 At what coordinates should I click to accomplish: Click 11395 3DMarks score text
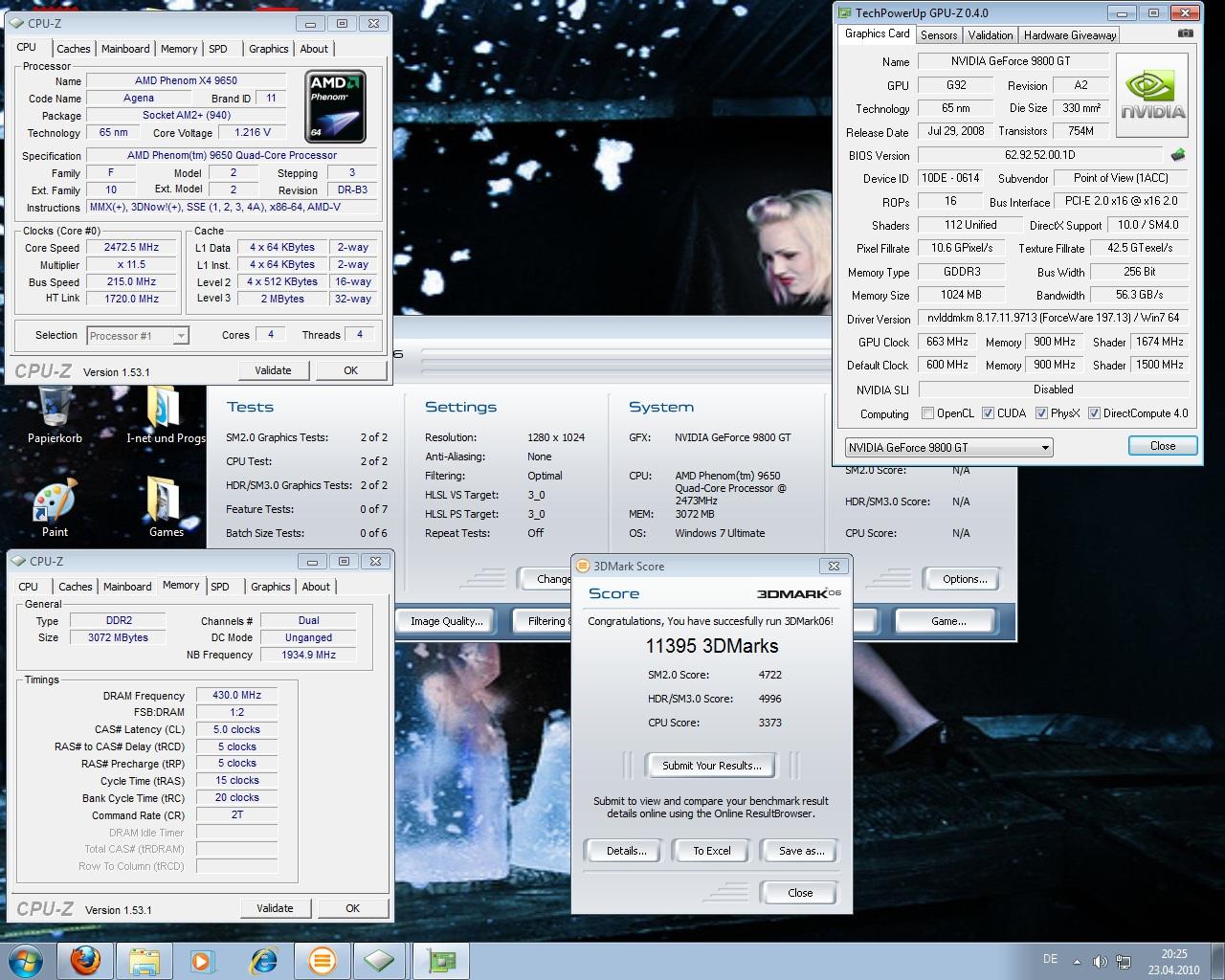[x=712, y=646]
